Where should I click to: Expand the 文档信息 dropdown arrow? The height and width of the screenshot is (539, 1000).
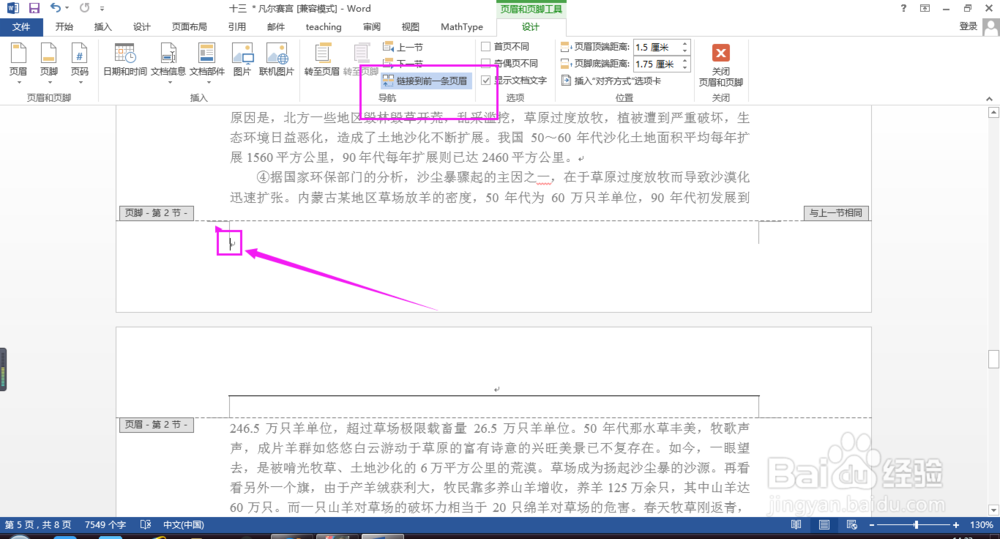[169, 83]
